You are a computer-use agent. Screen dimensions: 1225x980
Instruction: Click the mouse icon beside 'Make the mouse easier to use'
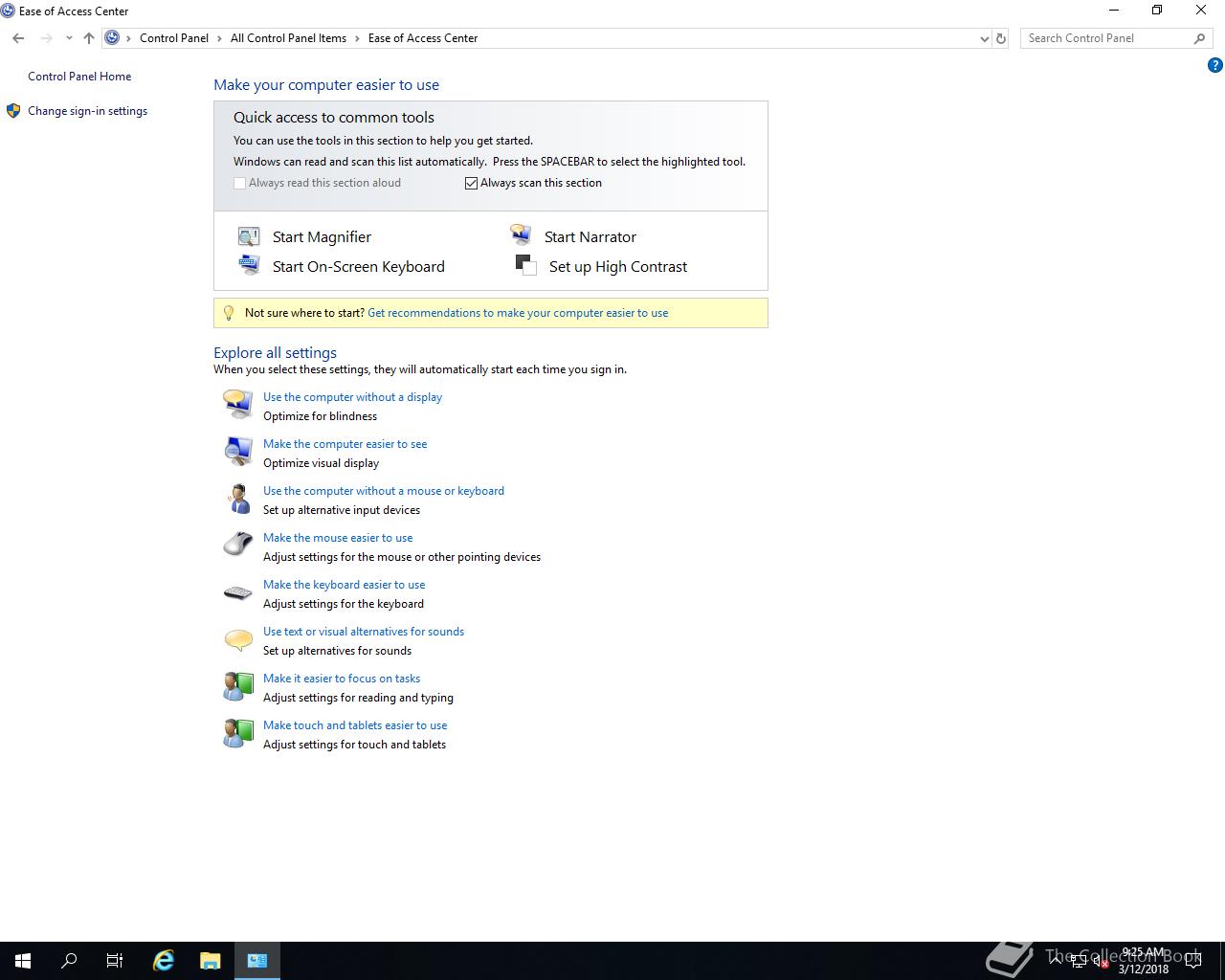237,545
